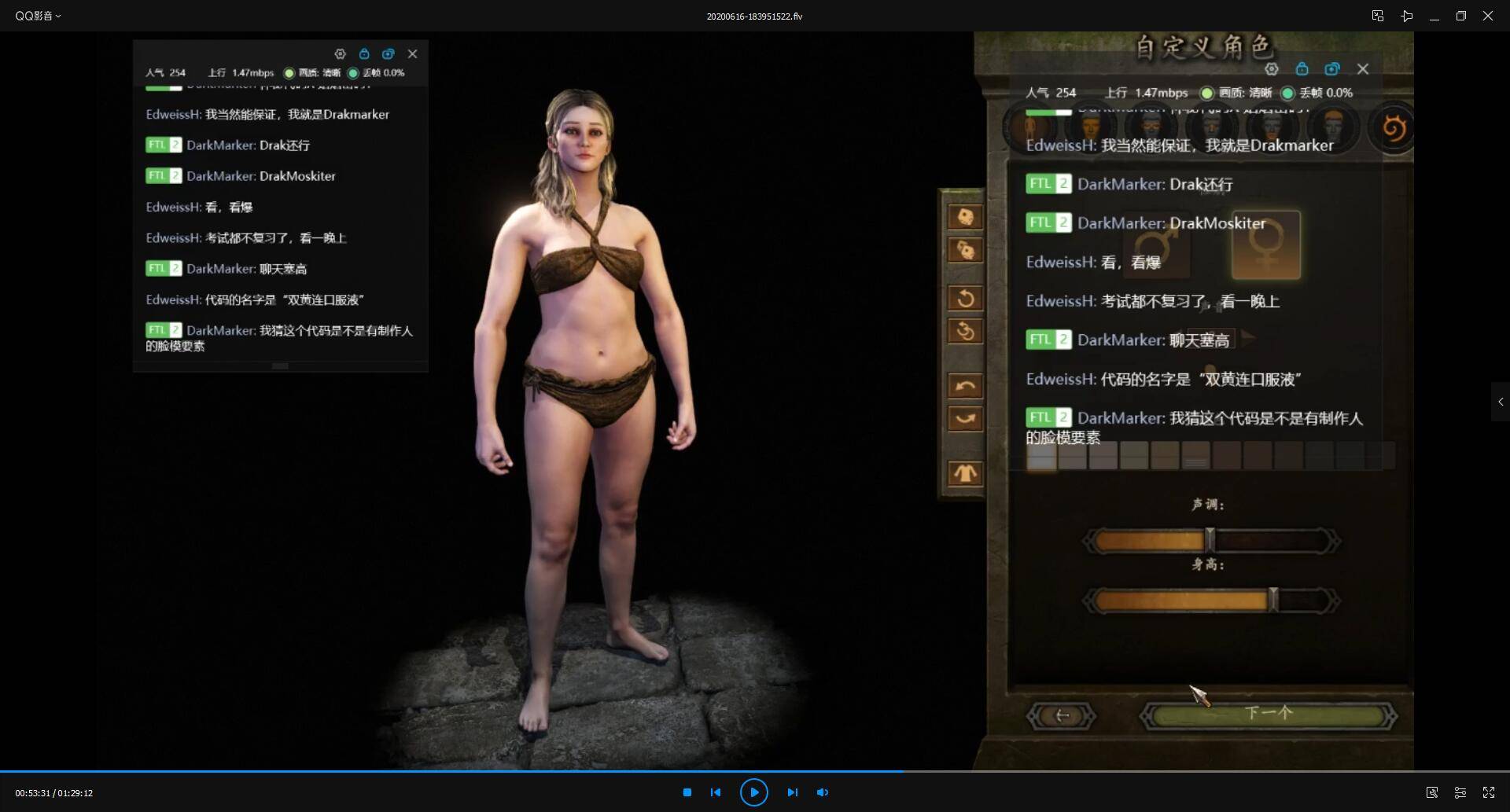This screenshot has width=1510, height=812.
Task: Click EdweissH: 看，看爆 in left chat
Action: (199, 207)
